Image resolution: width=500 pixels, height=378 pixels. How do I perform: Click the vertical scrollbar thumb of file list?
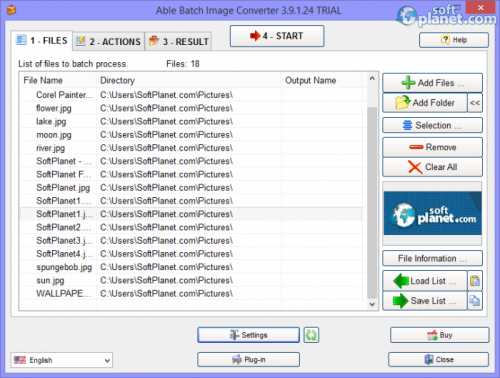click(x=372, y=203)
